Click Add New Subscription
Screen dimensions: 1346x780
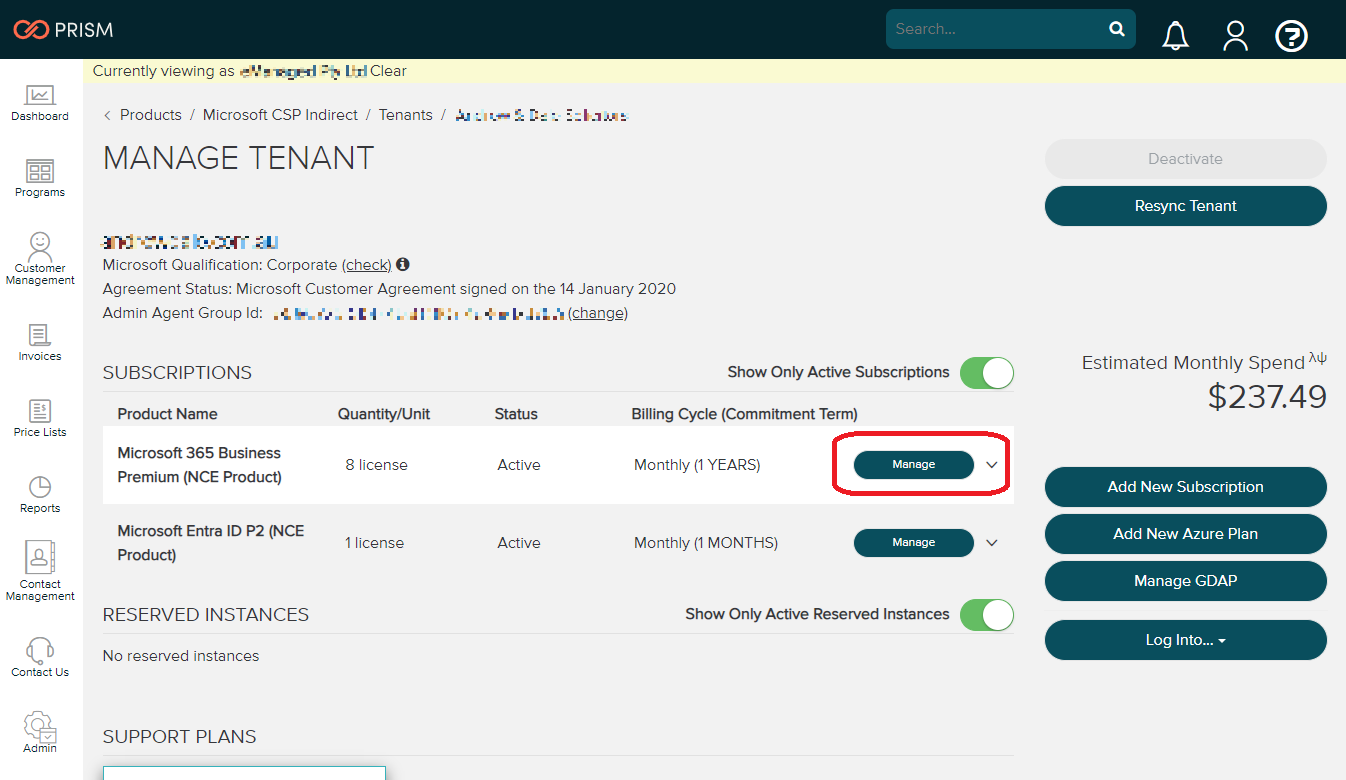1186,487
